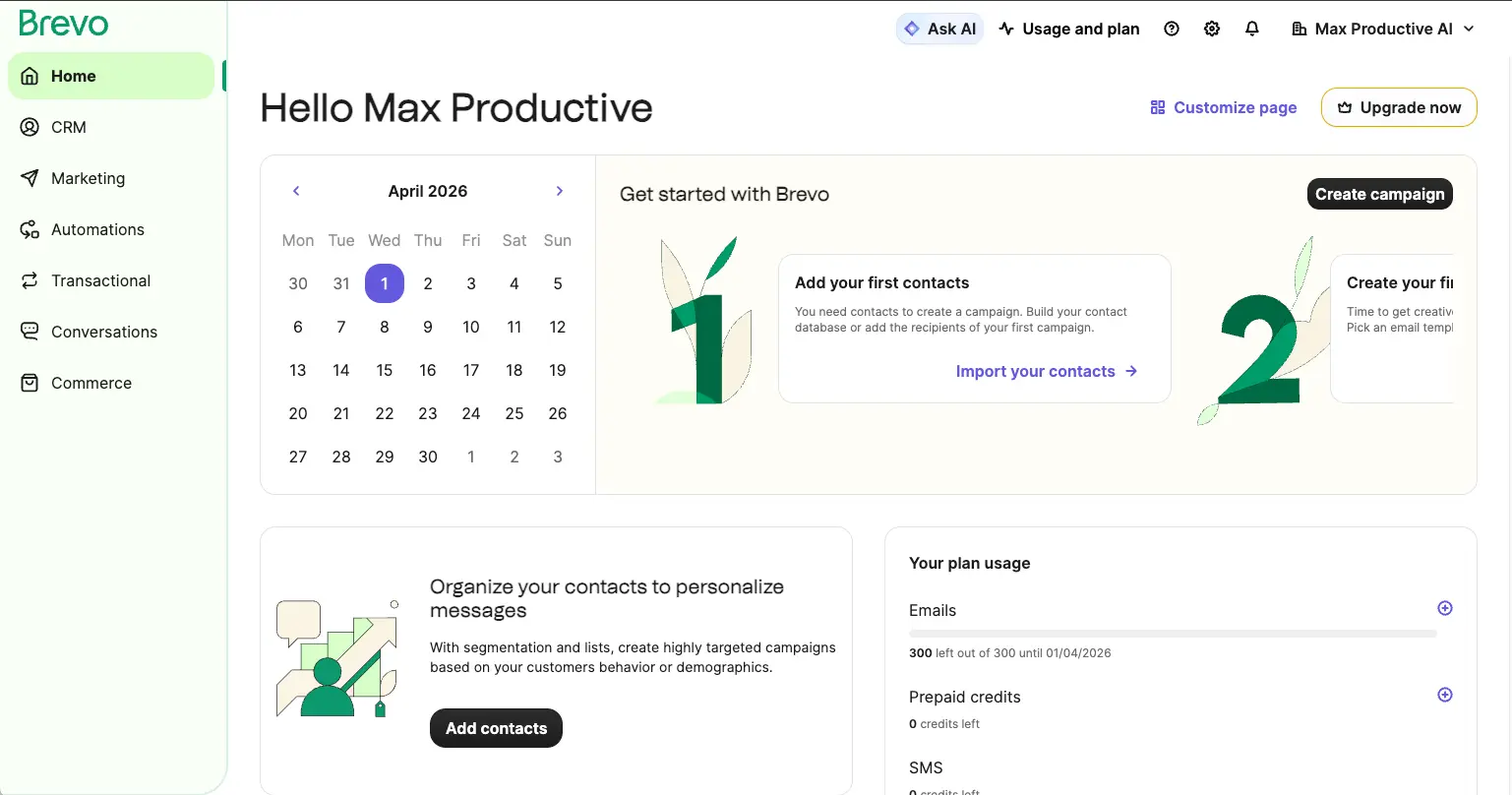Image resolution: width=1512 pixels, height=795 pixels.
Task: Open CRM in the sidebar
Action: pyautogui.click(x=68, y=127)
